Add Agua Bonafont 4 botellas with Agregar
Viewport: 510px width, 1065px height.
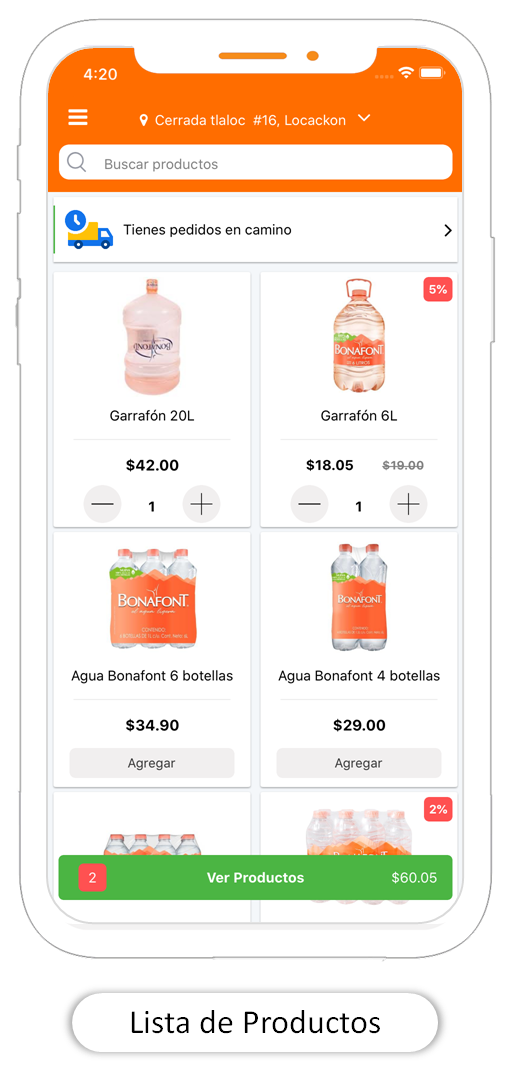click(359, 763)
